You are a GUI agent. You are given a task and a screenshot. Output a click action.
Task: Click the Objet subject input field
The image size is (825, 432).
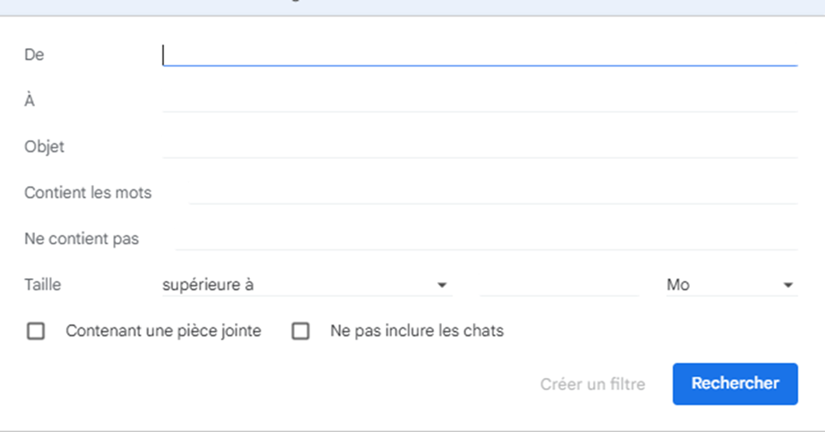[x=480, y=146]
